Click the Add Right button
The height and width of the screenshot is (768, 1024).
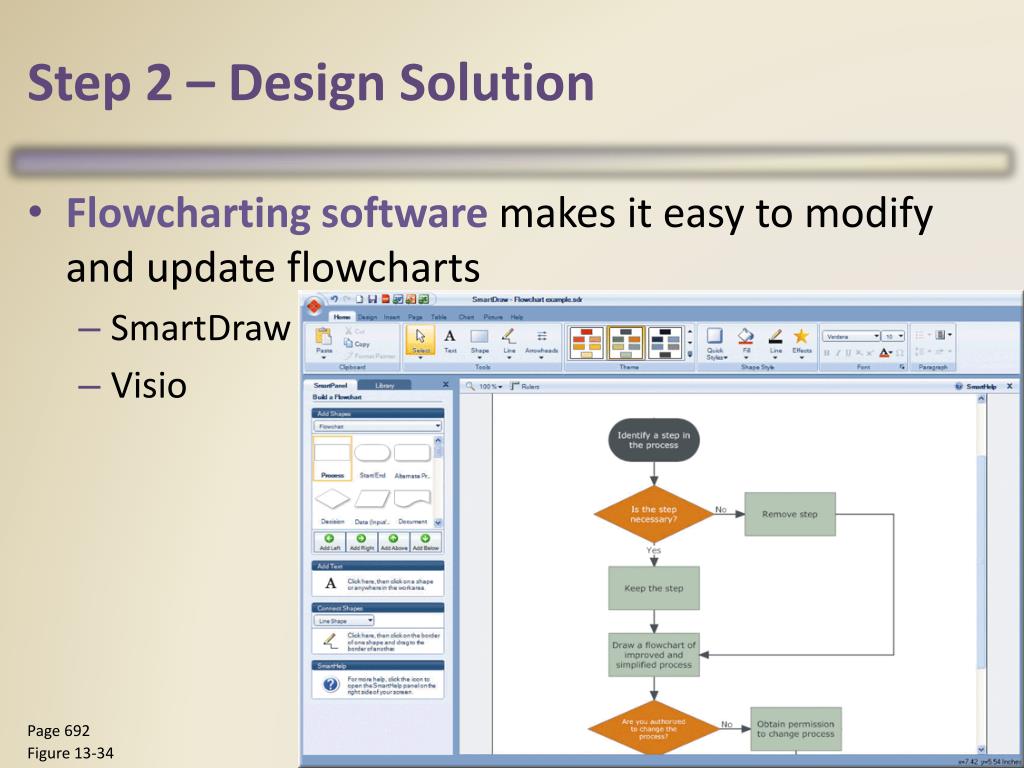(x=362, y=542)
